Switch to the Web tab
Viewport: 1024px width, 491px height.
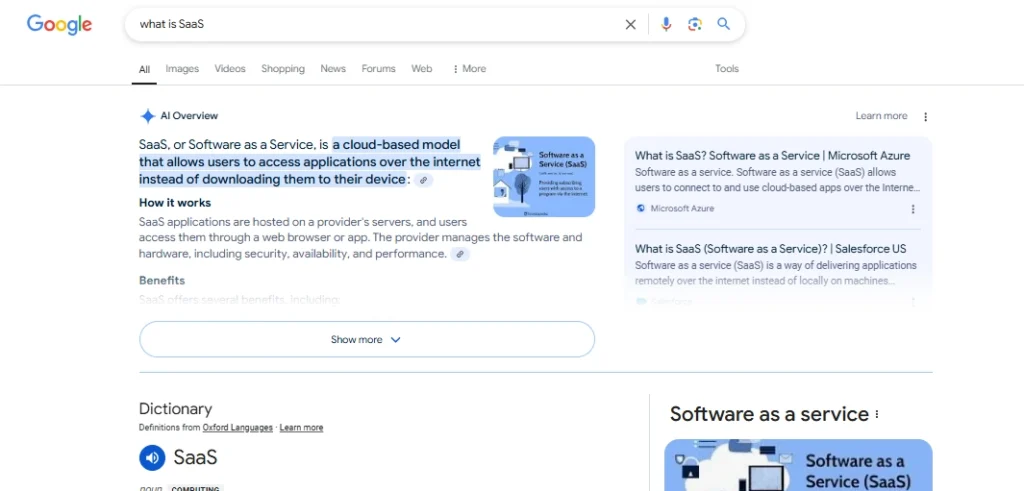(422, 69)
